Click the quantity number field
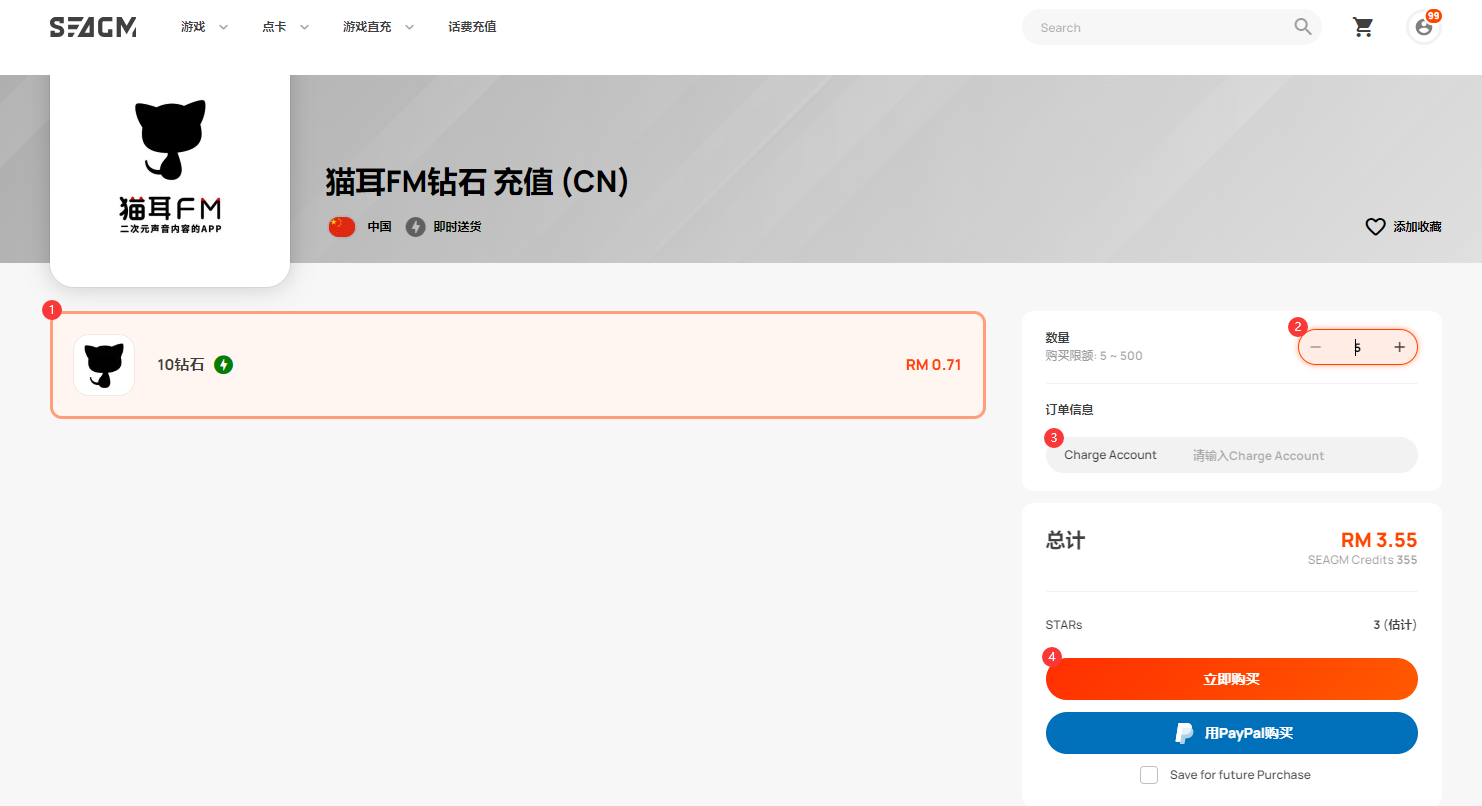The width and height of the screenshot is (1482, 806). click(x=1357, y=347)
